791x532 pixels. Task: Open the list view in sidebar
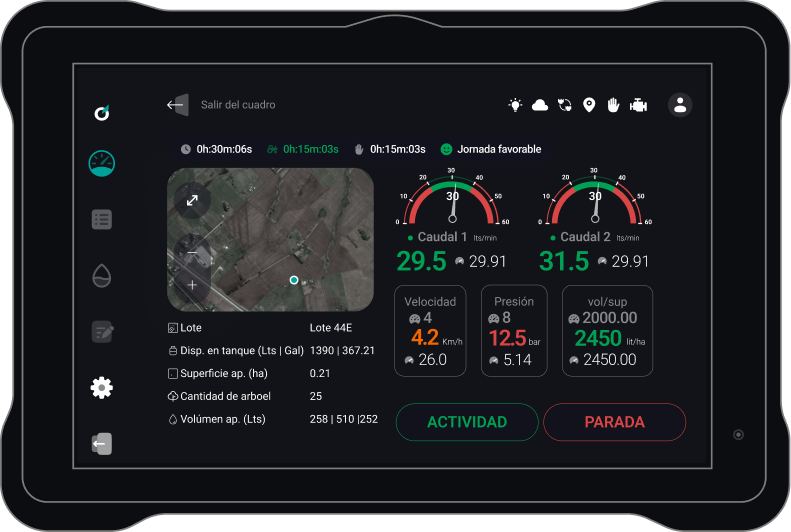coord(101,219)
